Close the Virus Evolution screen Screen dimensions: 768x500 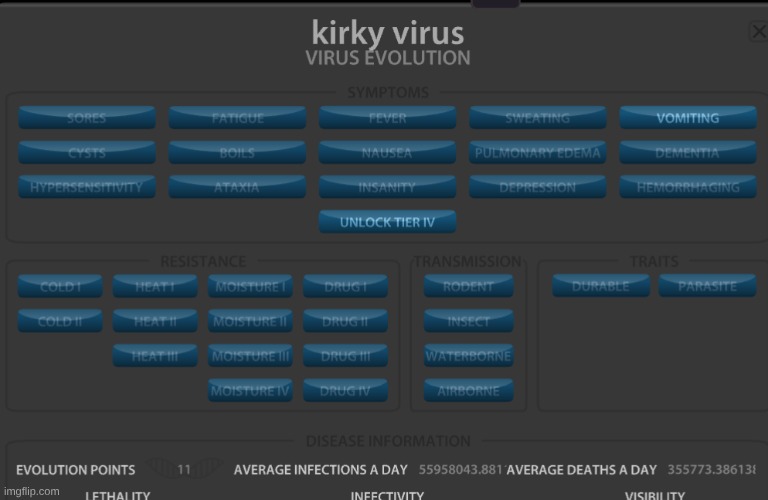pyautogui.click(x=759, y=31)
